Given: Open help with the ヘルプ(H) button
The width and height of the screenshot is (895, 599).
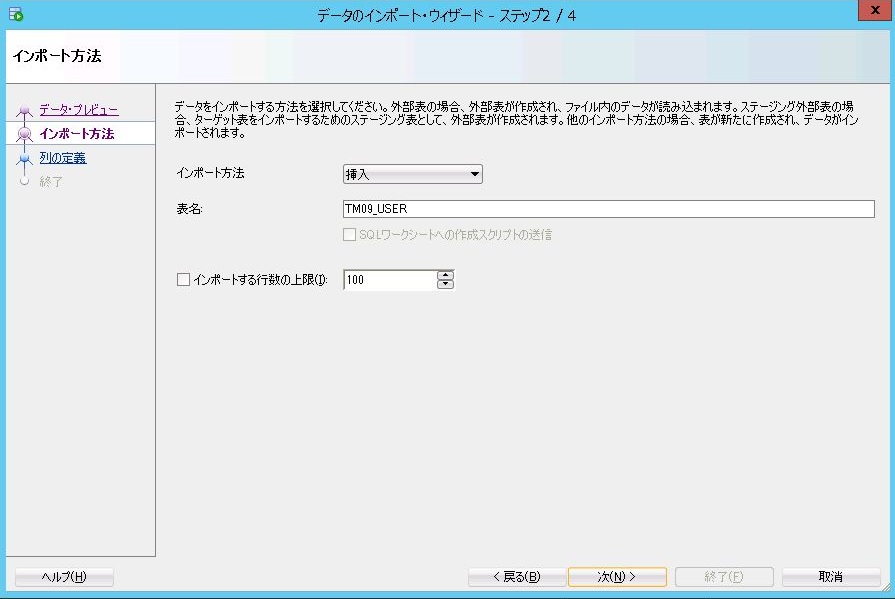Looking at the screenshot, I should [64, 577].
